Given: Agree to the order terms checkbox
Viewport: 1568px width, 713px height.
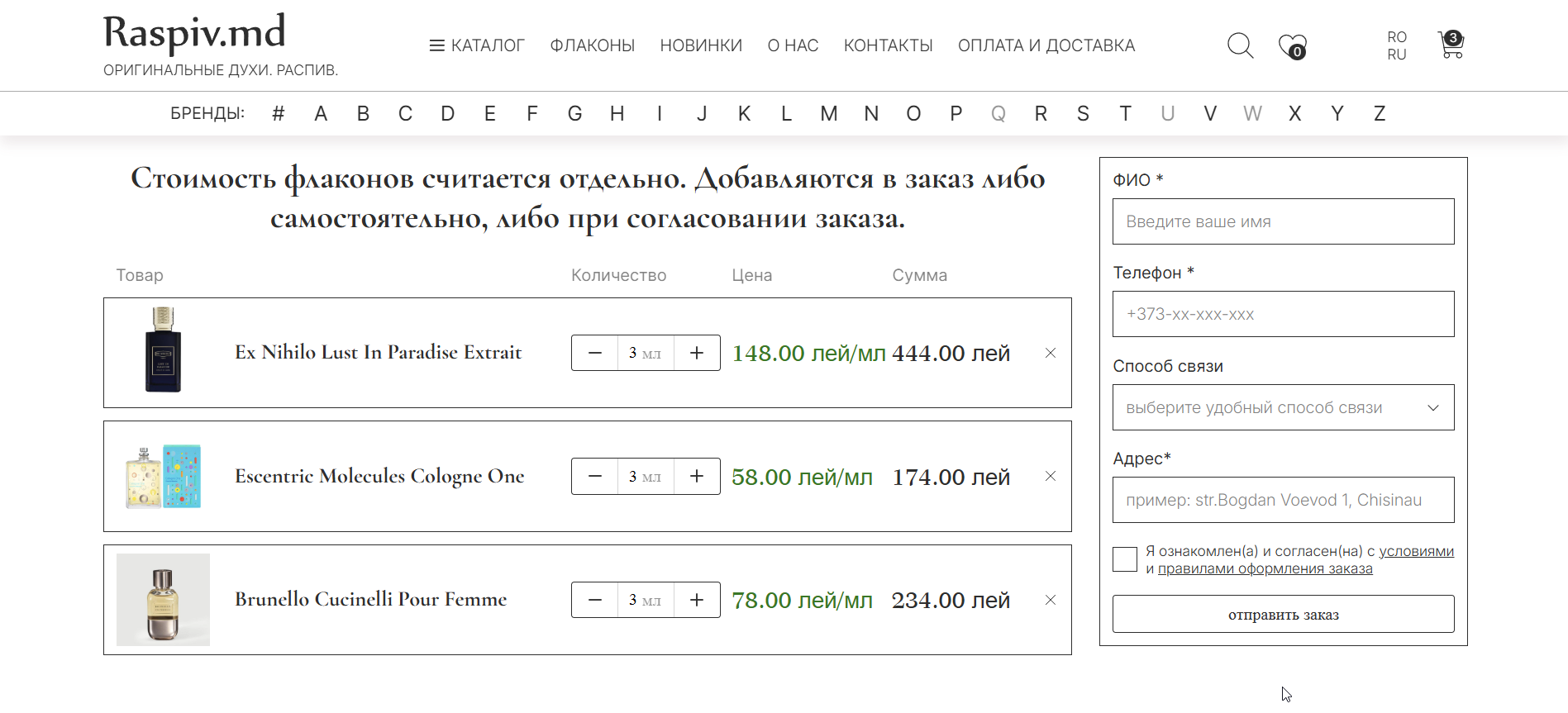Looking at the screenshot, I should (x=1125, y=559).
